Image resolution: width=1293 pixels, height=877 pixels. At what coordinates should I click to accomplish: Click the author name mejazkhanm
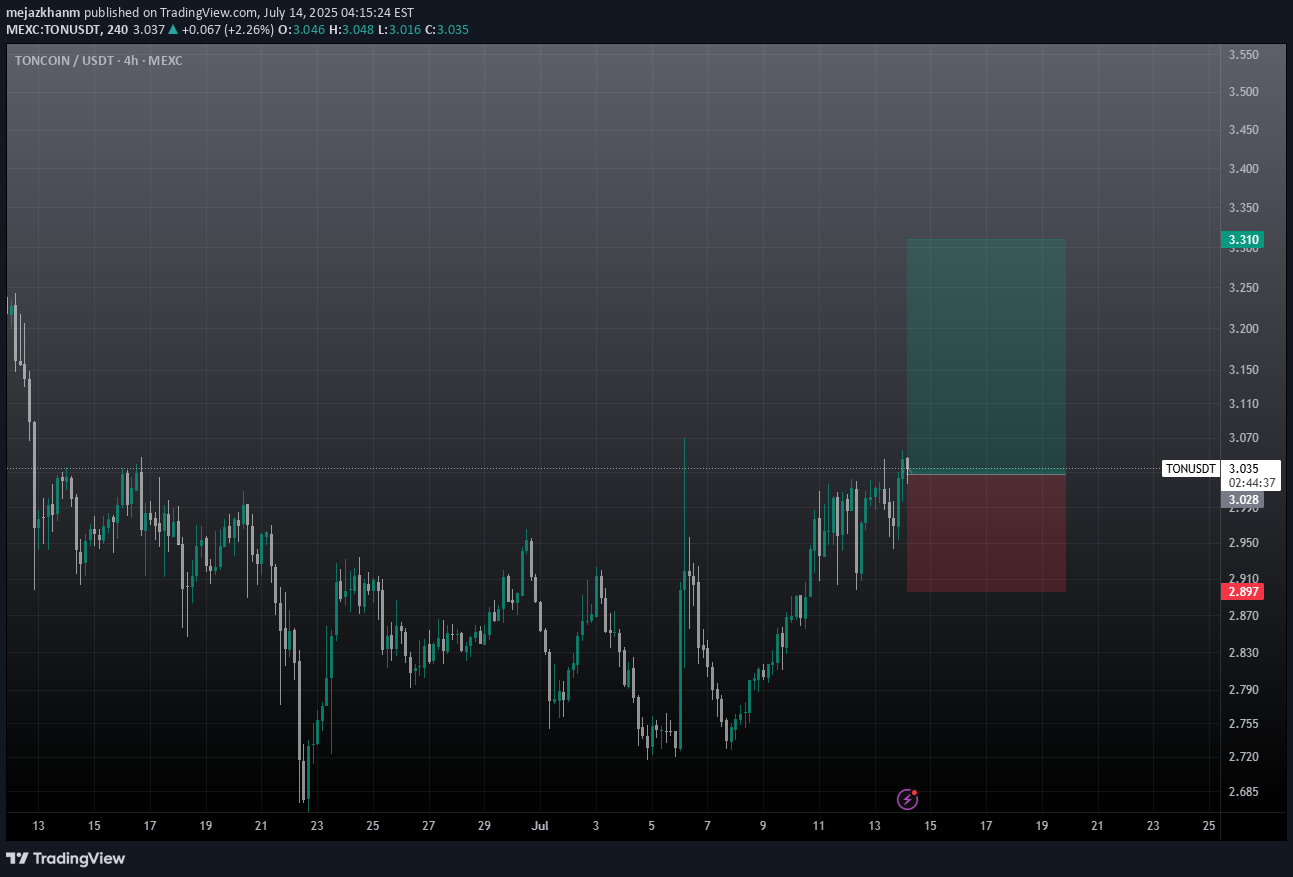(x=43, y=11)
